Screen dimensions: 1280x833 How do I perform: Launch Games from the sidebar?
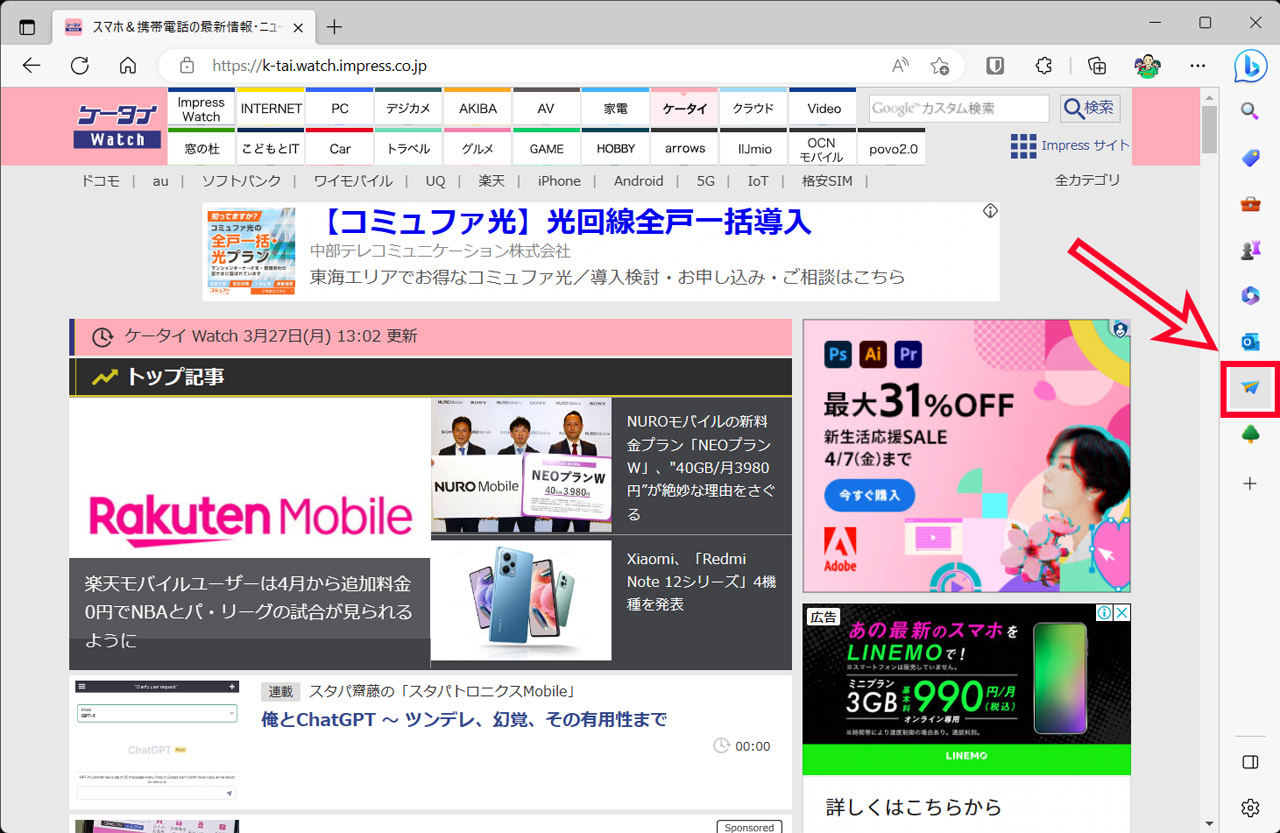pyautogui.click(x=1249, y=251)
